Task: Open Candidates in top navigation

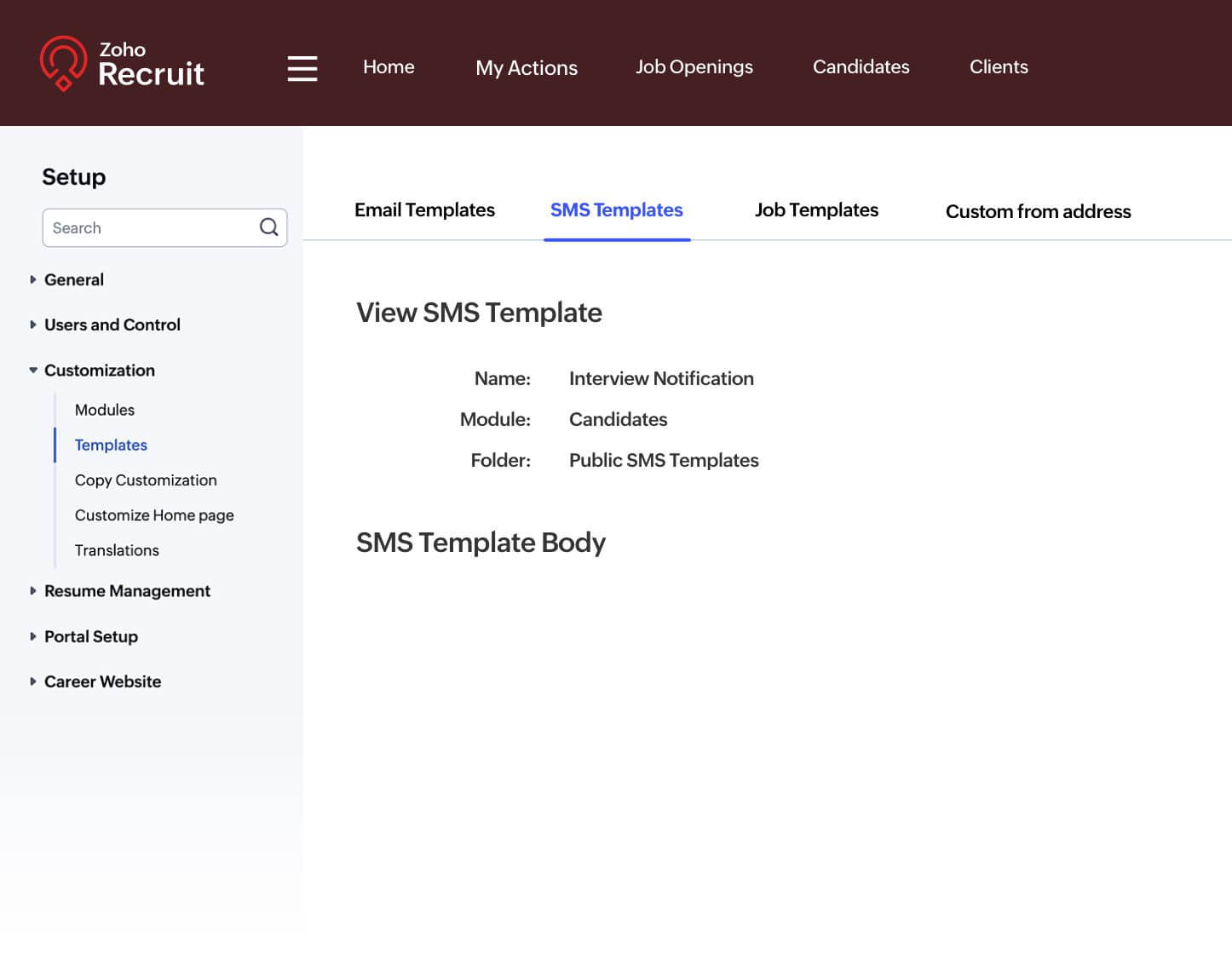Action: click(861, 66)
